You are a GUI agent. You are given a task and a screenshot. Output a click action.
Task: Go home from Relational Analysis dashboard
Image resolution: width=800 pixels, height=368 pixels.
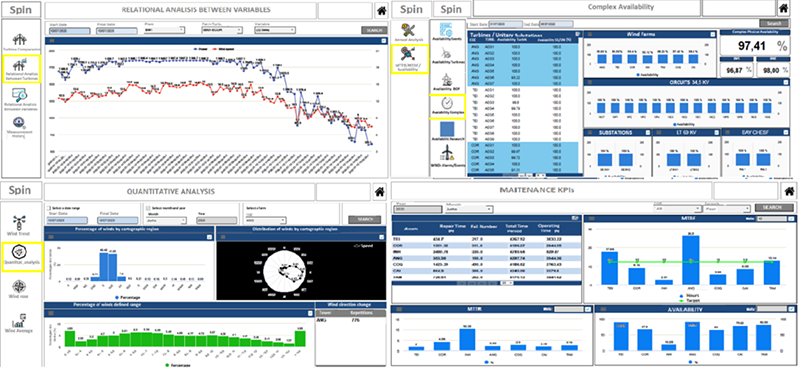click(381, 10)
